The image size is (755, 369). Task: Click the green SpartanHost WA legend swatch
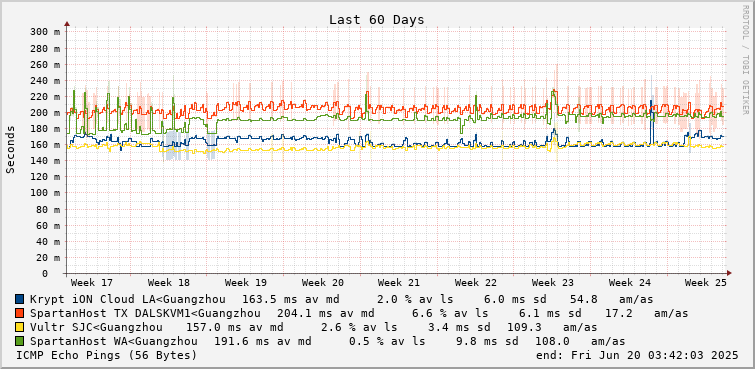click(20, 342)
